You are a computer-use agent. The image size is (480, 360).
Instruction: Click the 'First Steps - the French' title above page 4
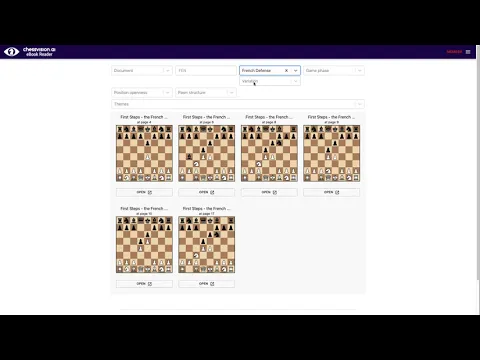point(144,117)
